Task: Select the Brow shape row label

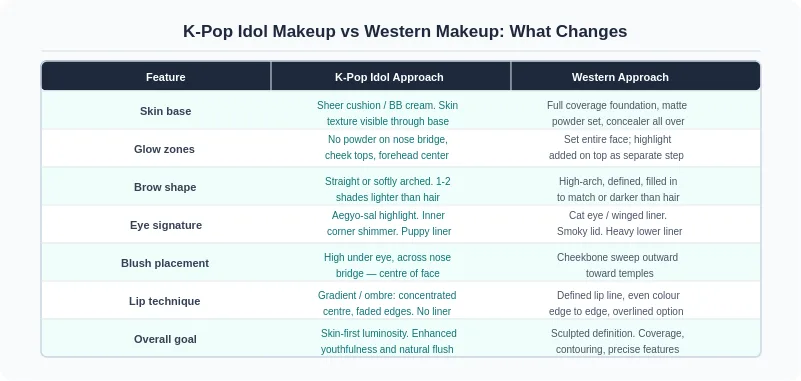Action: coord(165,187)
